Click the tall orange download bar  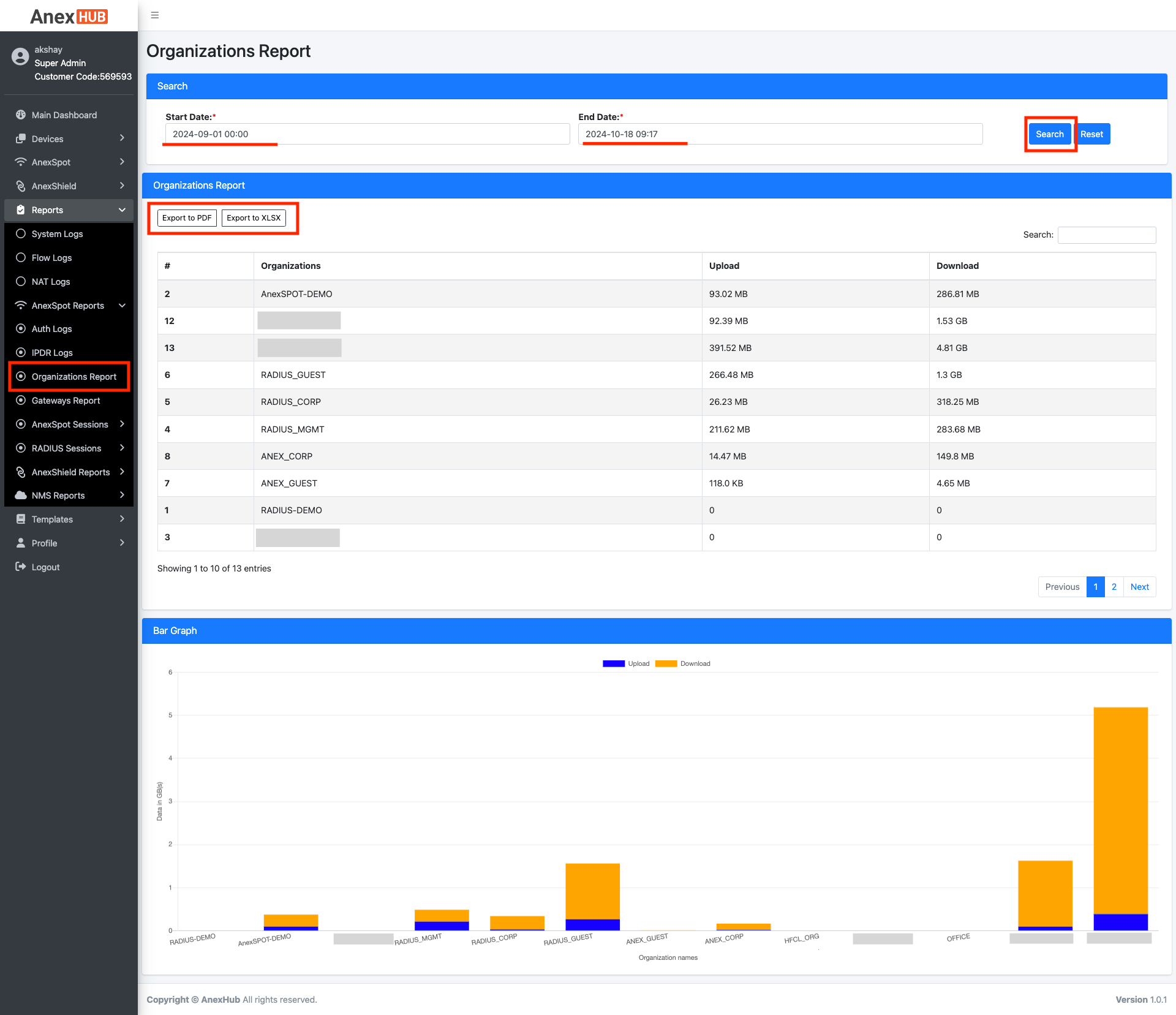coord(1120,809)
